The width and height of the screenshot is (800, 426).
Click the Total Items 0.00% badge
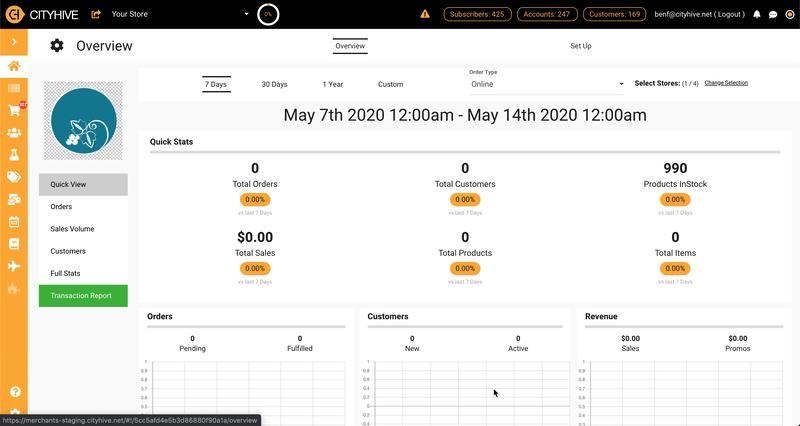(675, 268)
